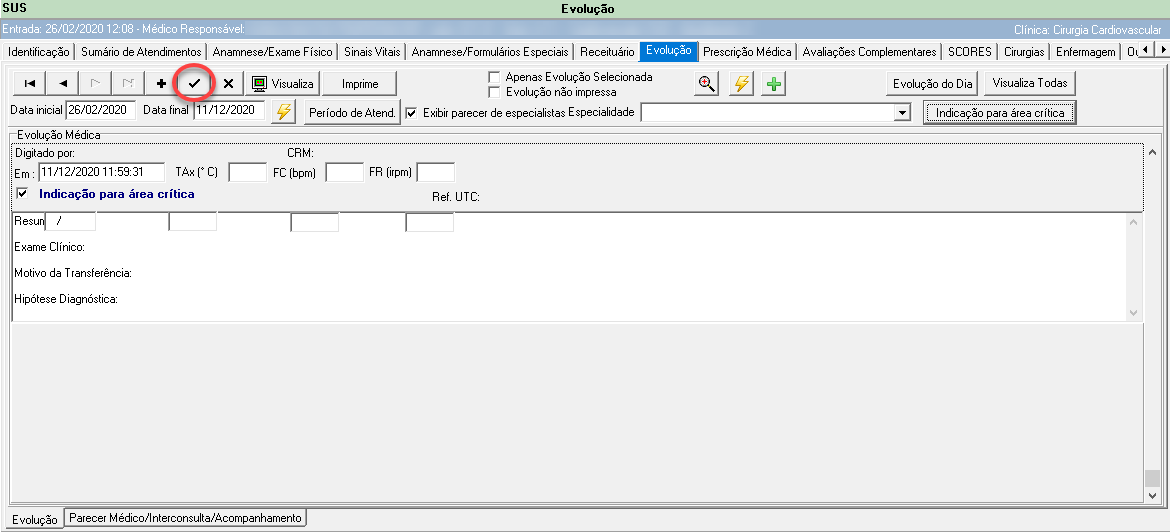Switch to SCORES tab
This screenshot has height=532, width=1170.
tap(969, 52)
